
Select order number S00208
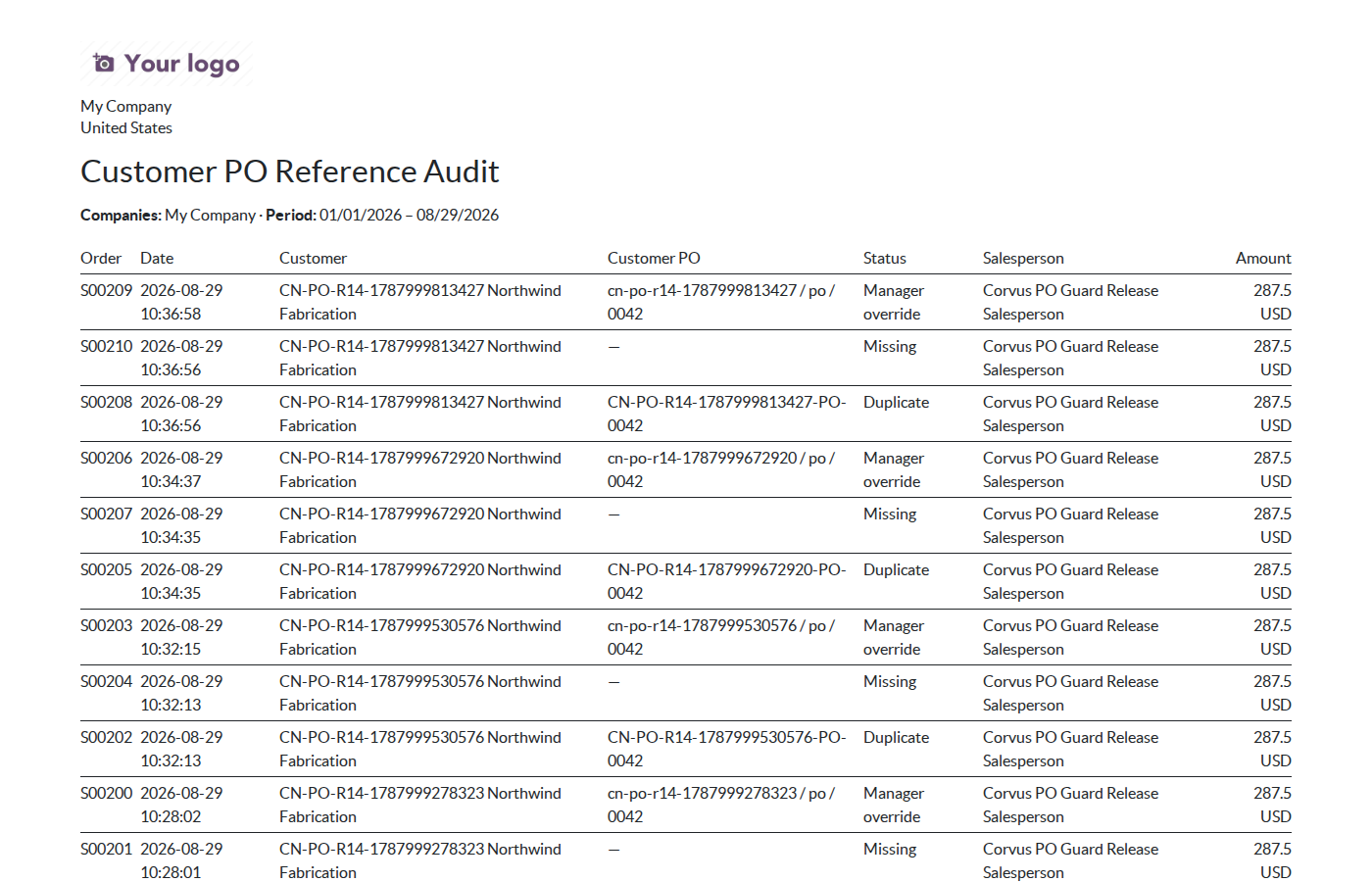pos(106,402)
